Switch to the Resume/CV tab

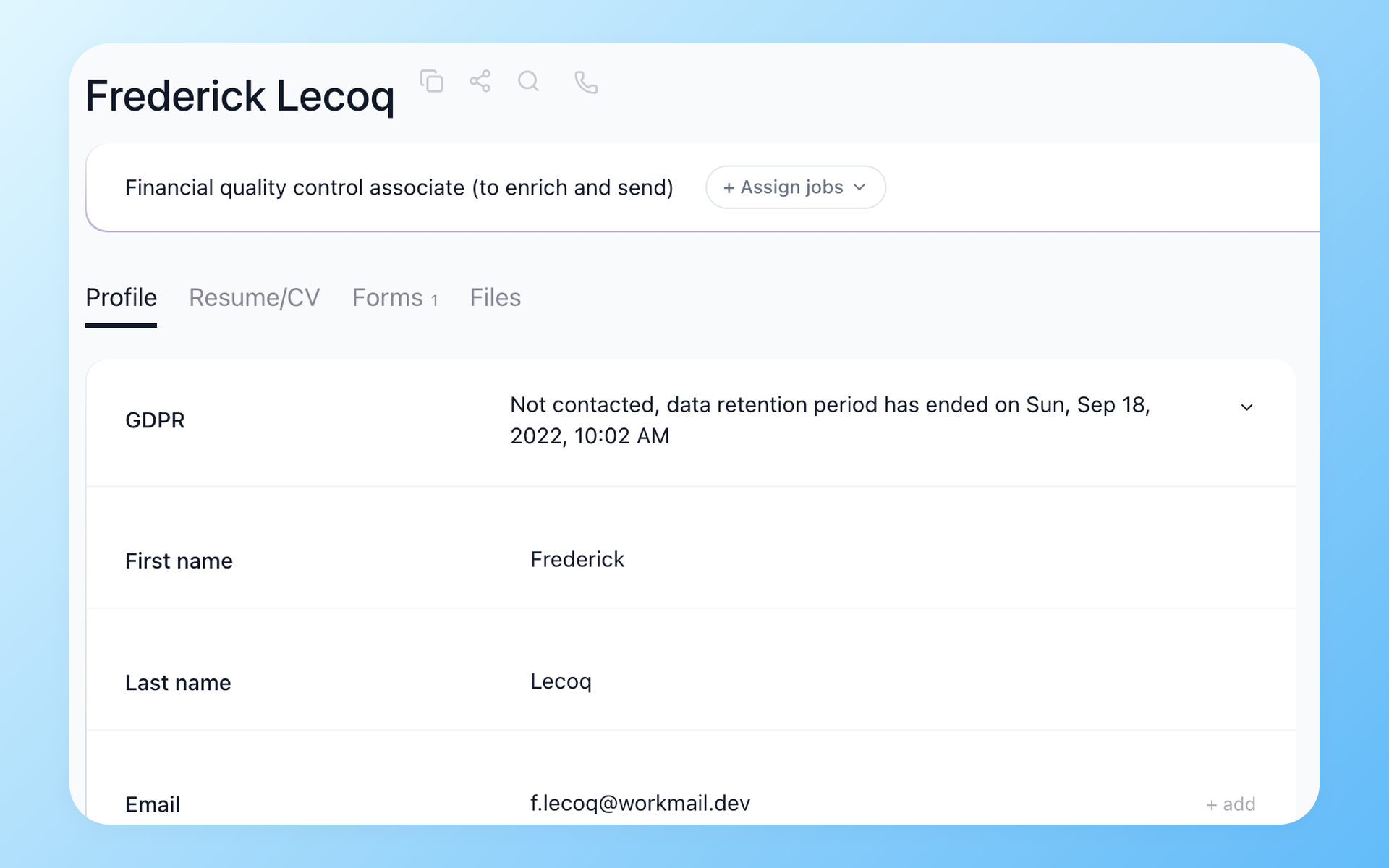(255, 297)
